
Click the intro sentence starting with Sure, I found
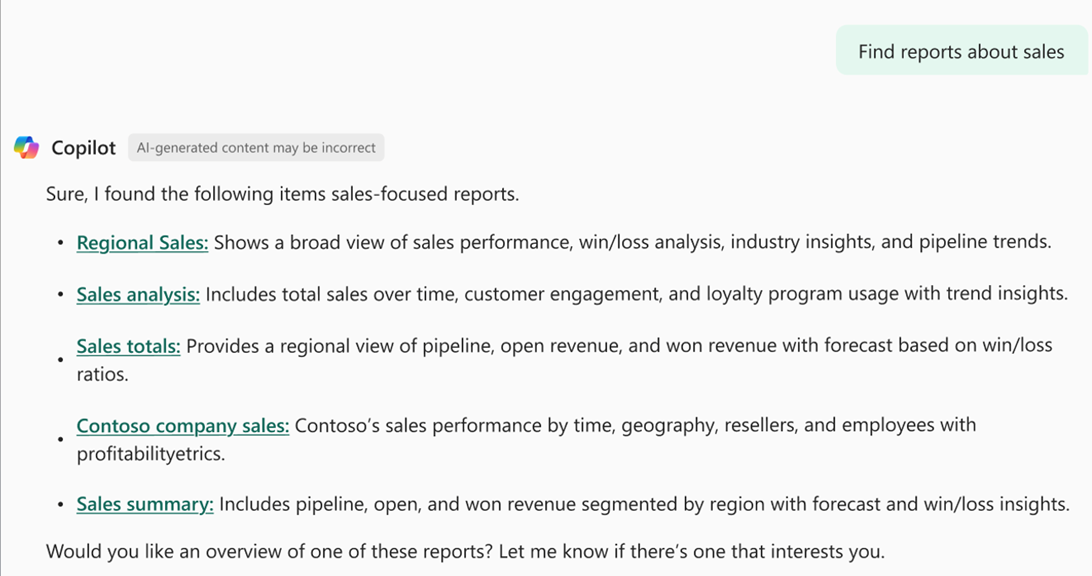[282, 194]
